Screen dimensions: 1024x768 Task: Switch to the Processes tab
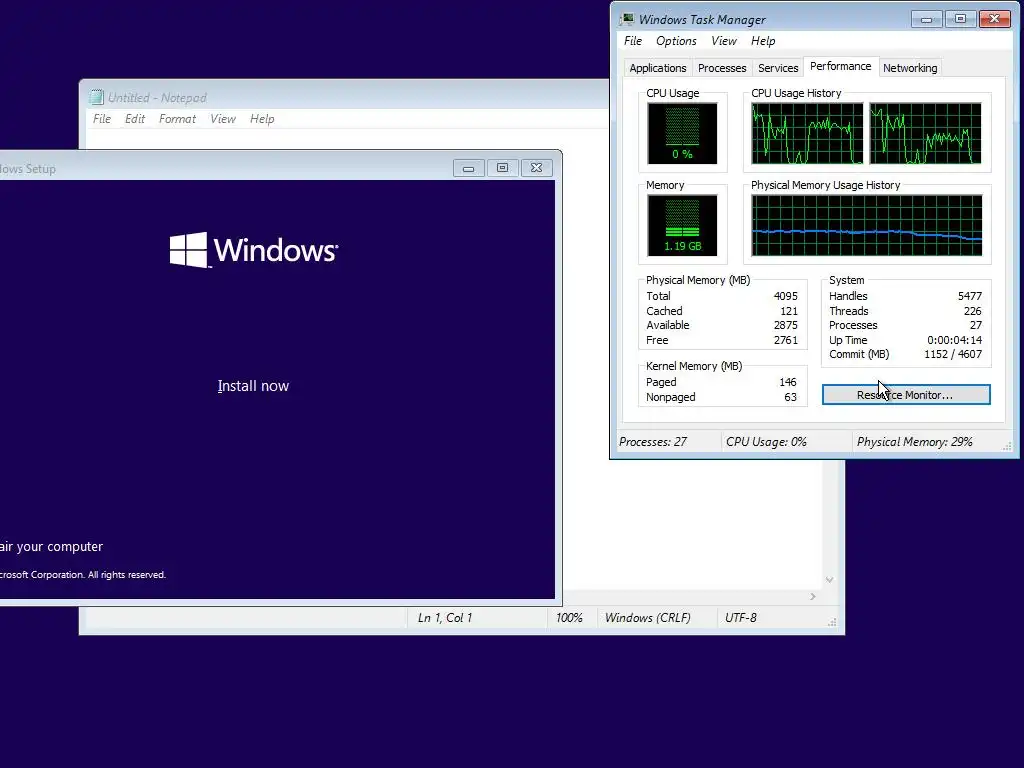point(722,68)
